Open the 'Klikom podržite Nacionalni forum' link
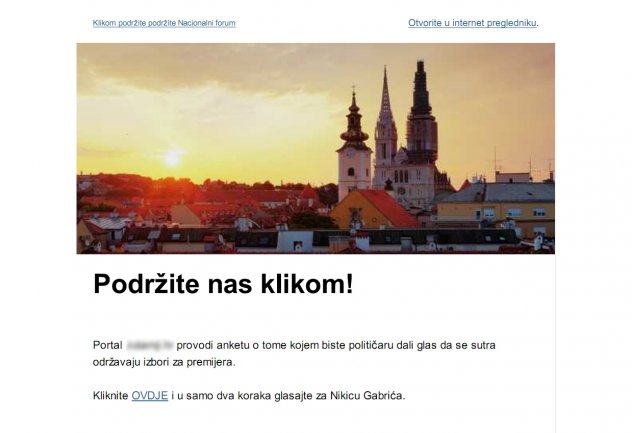 (164, 22)
